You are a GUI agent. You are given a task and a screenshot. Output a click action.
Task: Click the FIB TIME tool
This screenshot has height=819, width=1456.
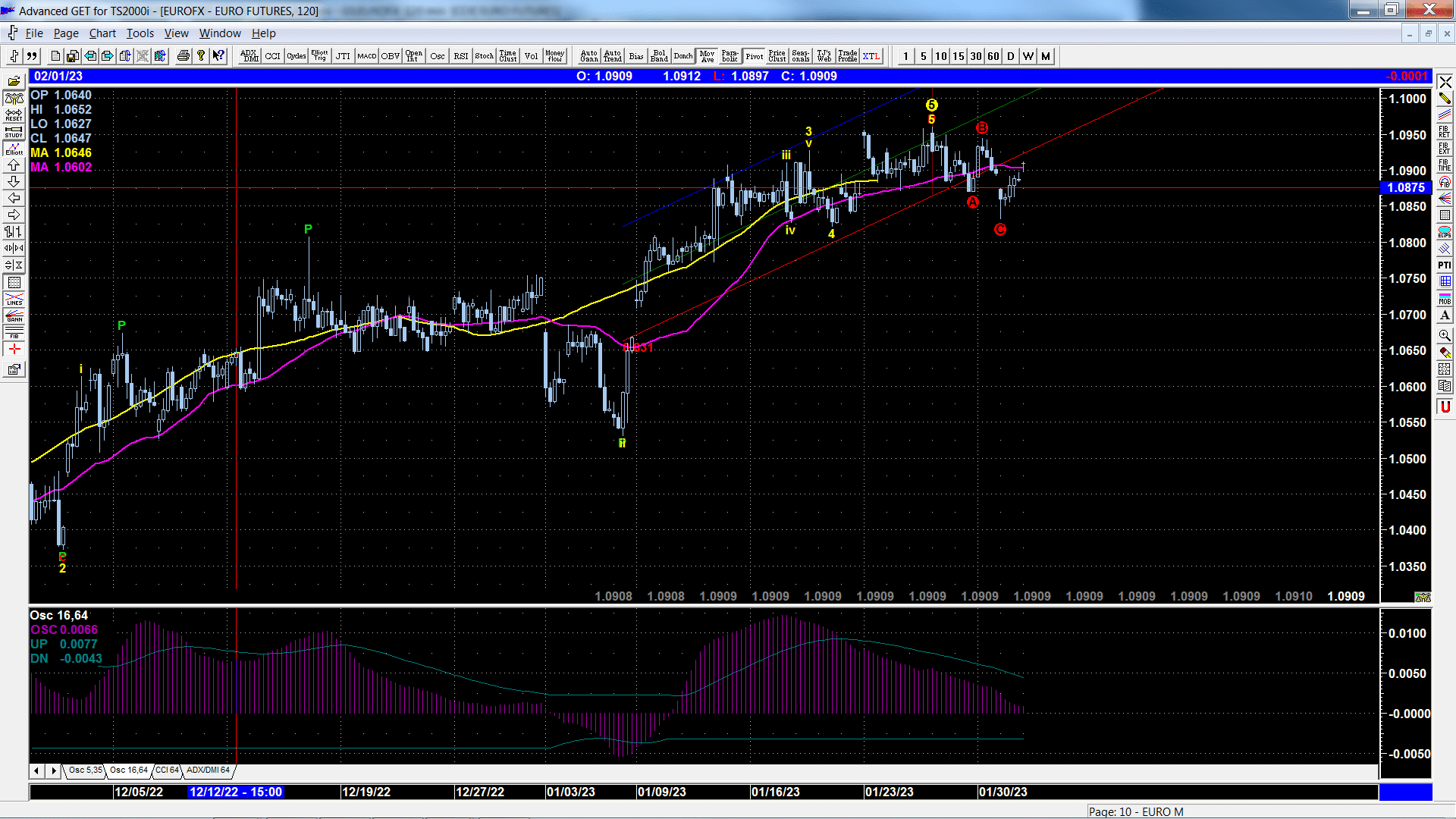[x=1445, y=165]
